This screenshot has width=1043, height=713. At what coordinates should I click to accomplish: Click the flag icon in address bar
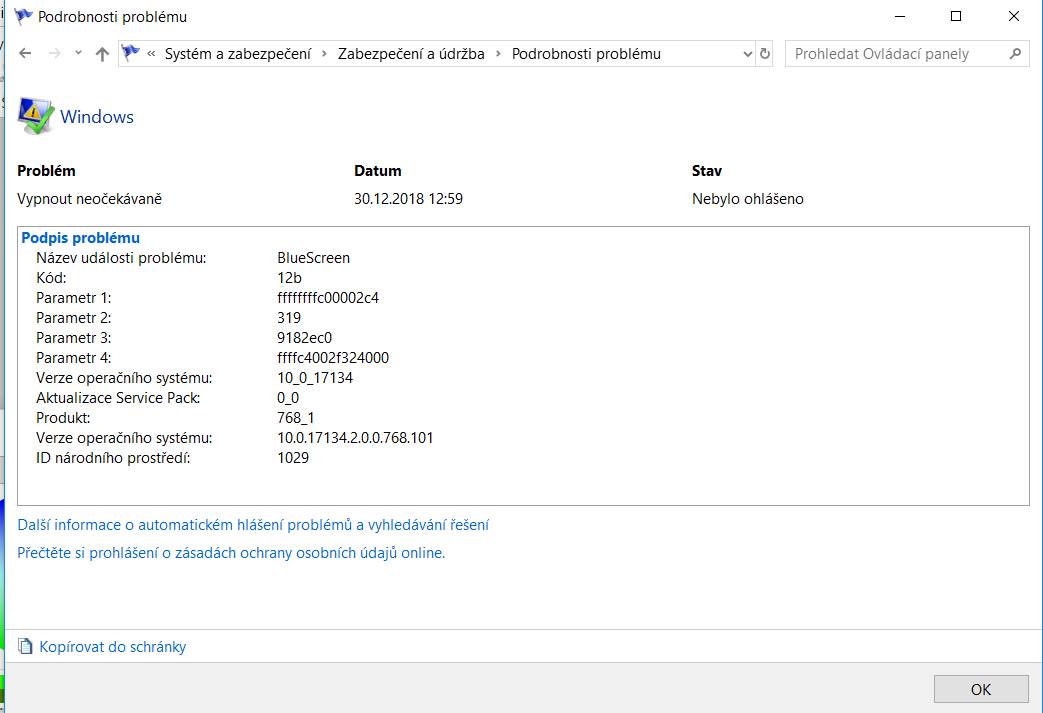(131, 54)
